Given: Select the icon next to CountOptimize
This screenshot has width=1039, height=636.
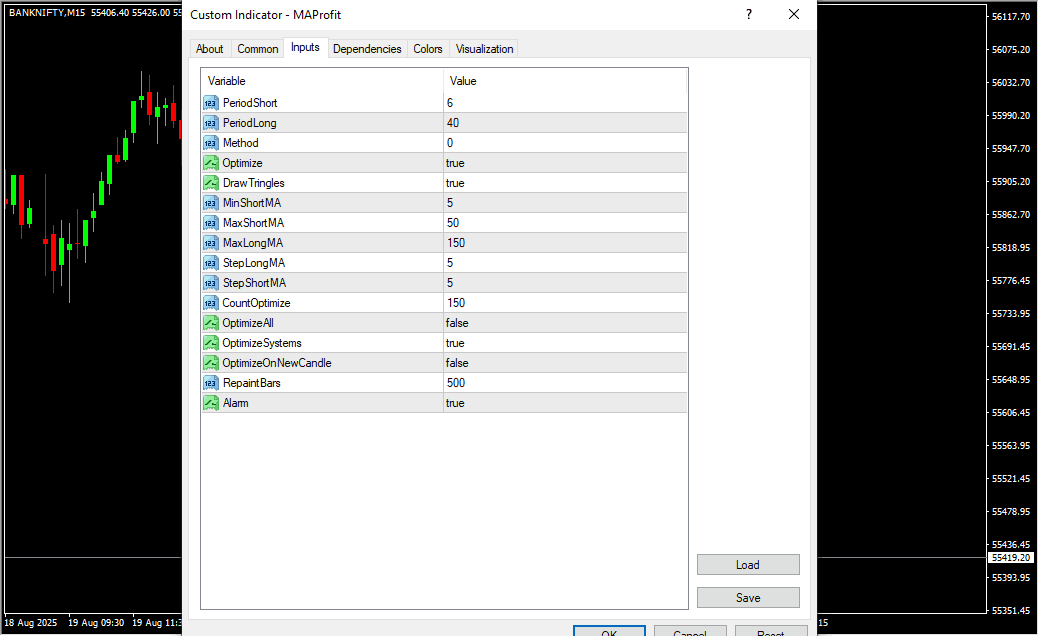Looking at the screenshot, I should 211,303.
